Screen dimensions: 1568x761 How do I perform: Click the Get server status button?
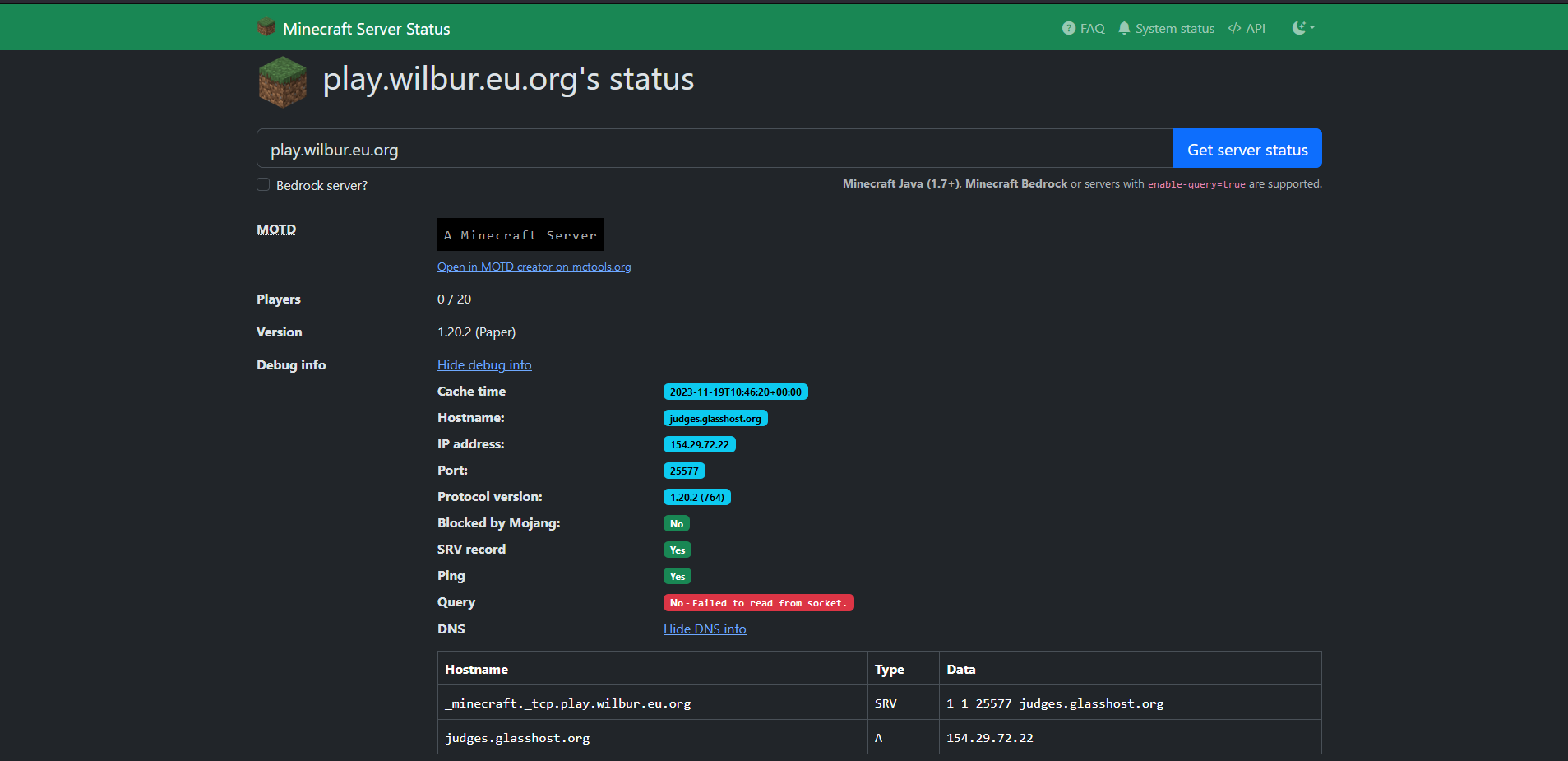click(x=1247, y=149)
